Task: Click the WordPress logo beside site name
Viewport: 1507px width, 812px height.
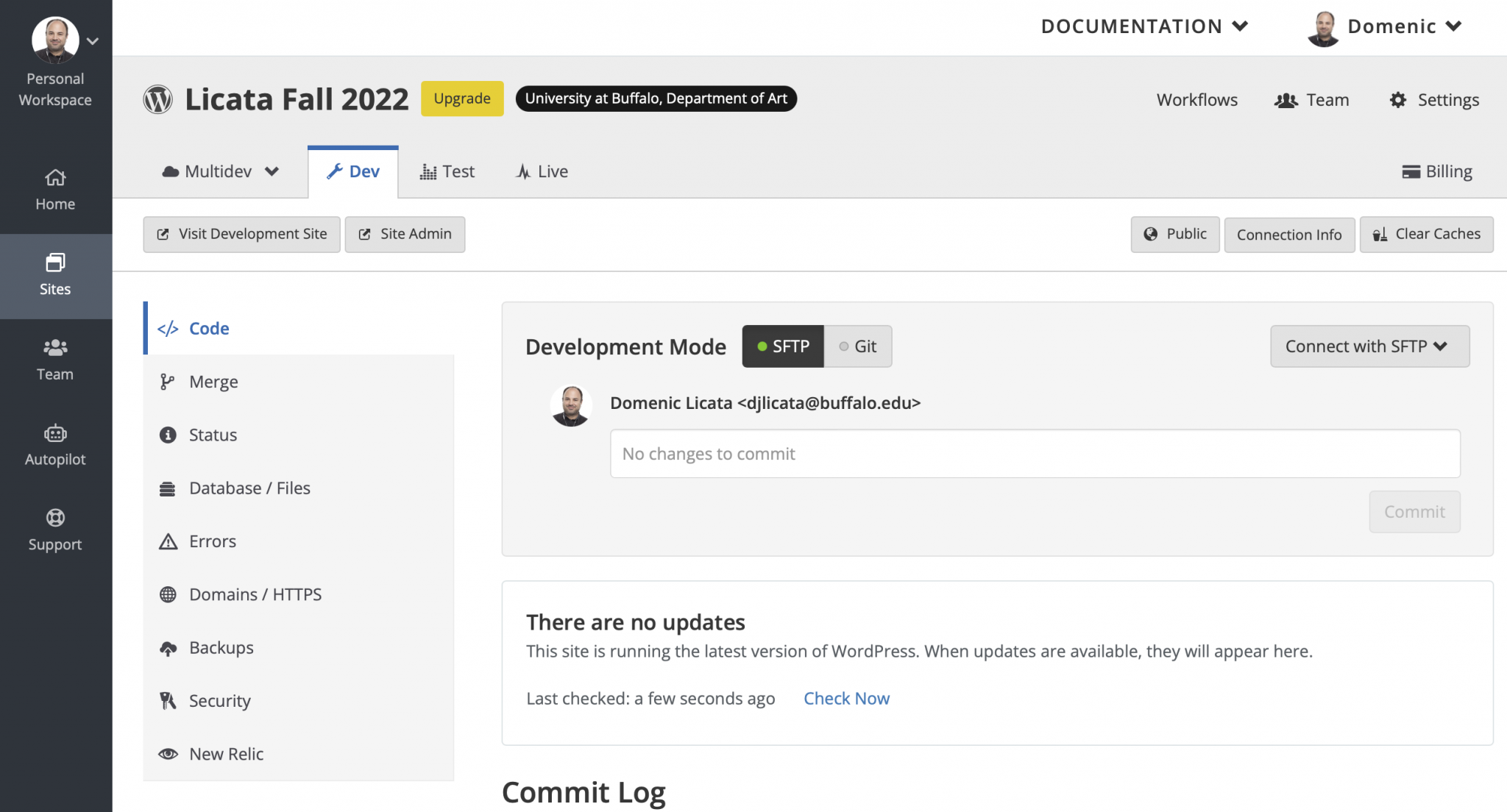Action: pyautogui.click(x=157, y=99)
